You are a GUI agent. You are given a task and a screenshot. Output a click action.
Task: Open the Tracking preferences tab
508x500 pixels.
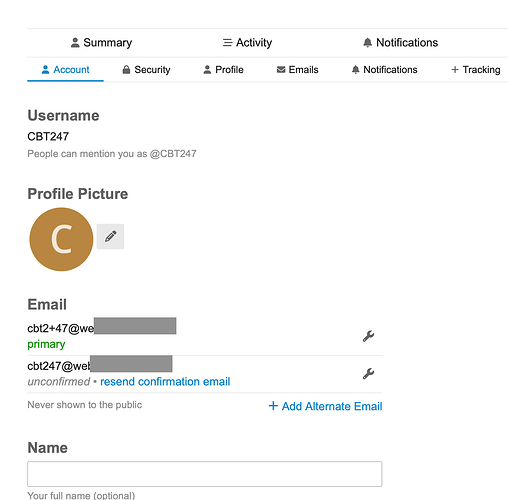[476, 70]
